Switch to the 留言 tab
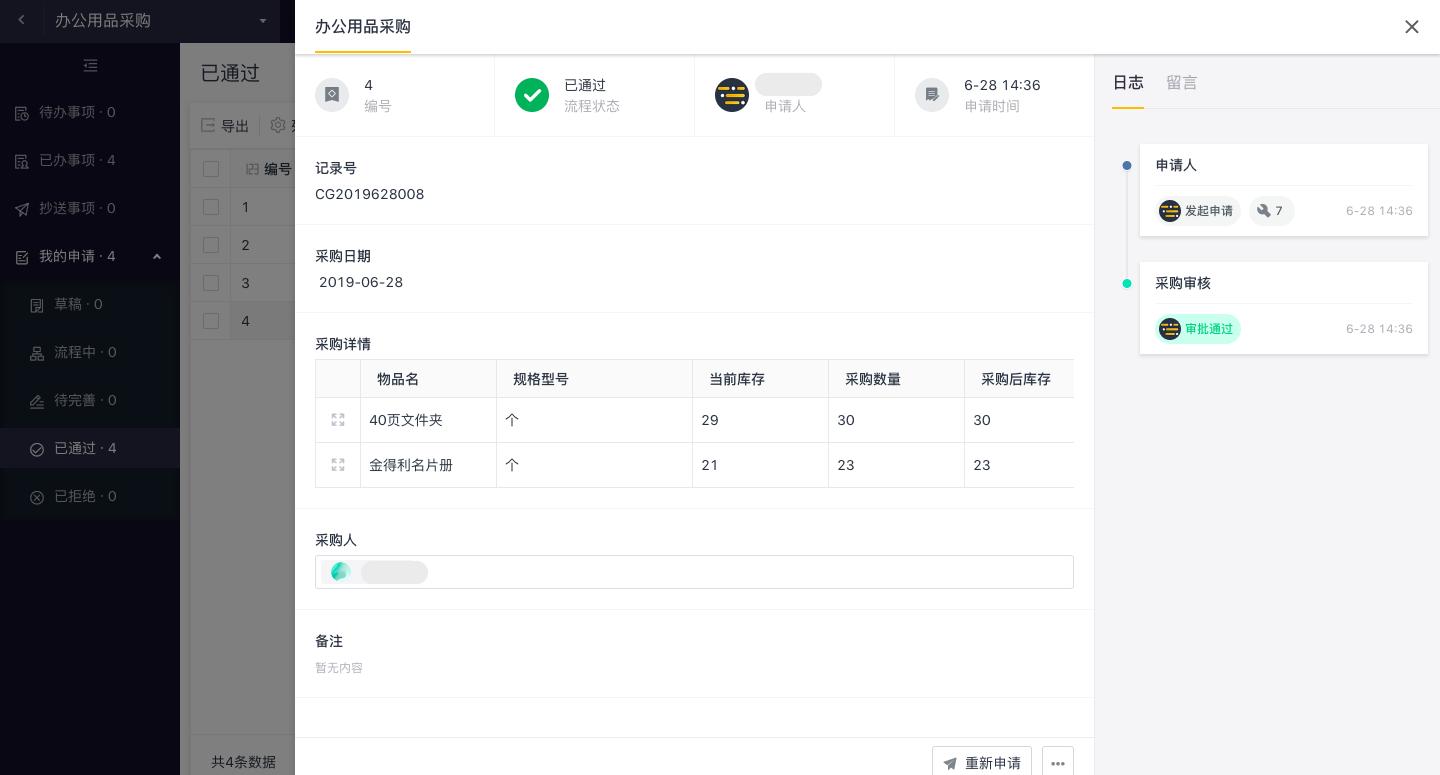Image resolution: width=1440 pixels, height=775 pixels. (x=1182, y=83)
